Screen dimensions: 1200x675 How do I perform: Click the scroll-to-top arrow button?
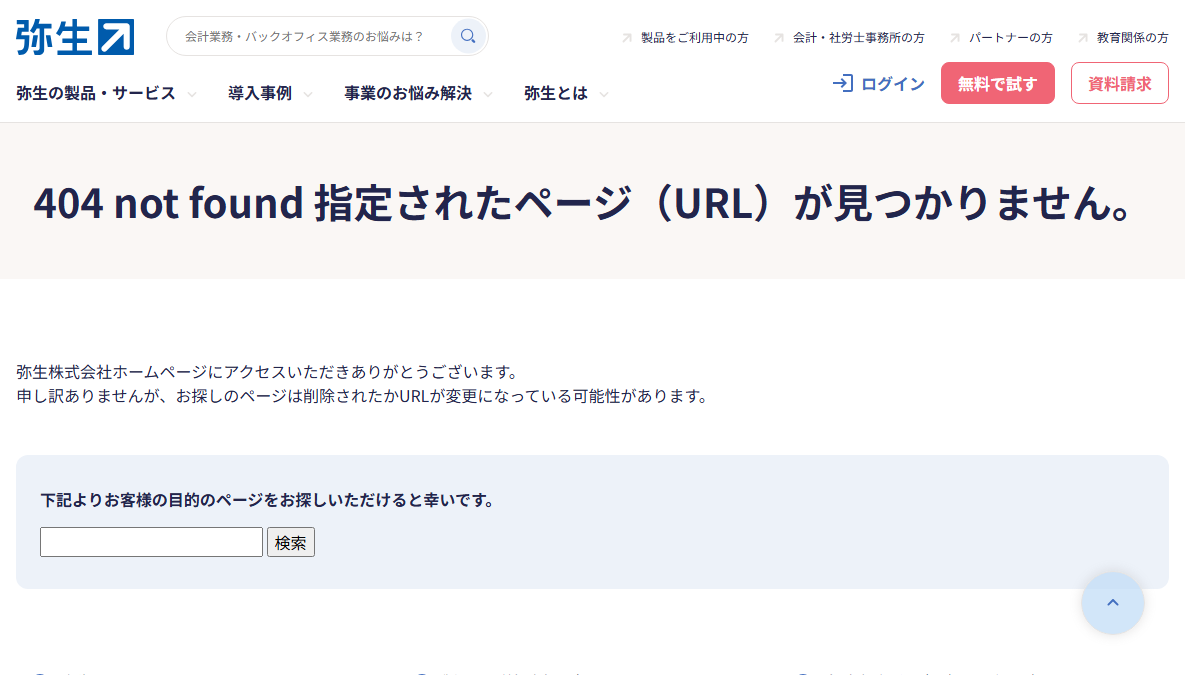click(x=1113, y=603)
